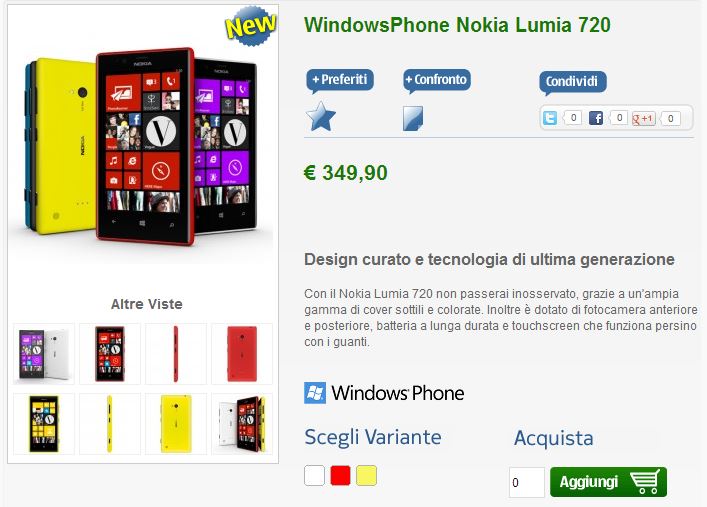707x507 pixels.
Task: Share the product via the Twitter icon
Action: tap(550, 118)
